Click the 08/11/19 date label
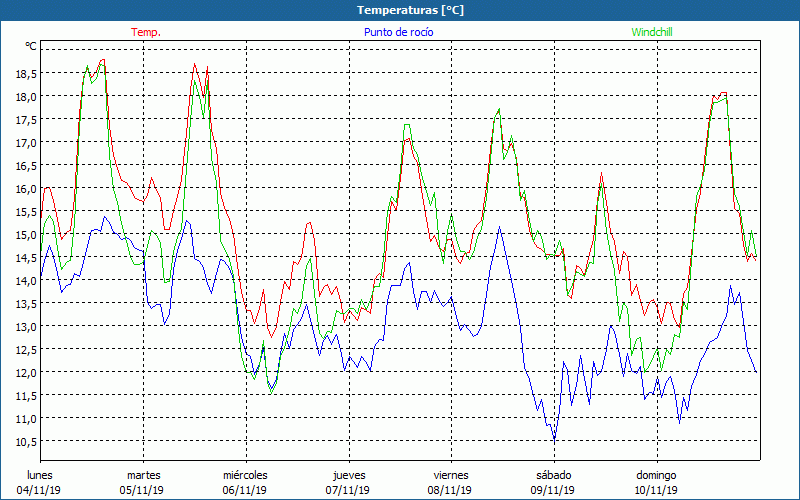800x500 pixels. click(449, 490)
